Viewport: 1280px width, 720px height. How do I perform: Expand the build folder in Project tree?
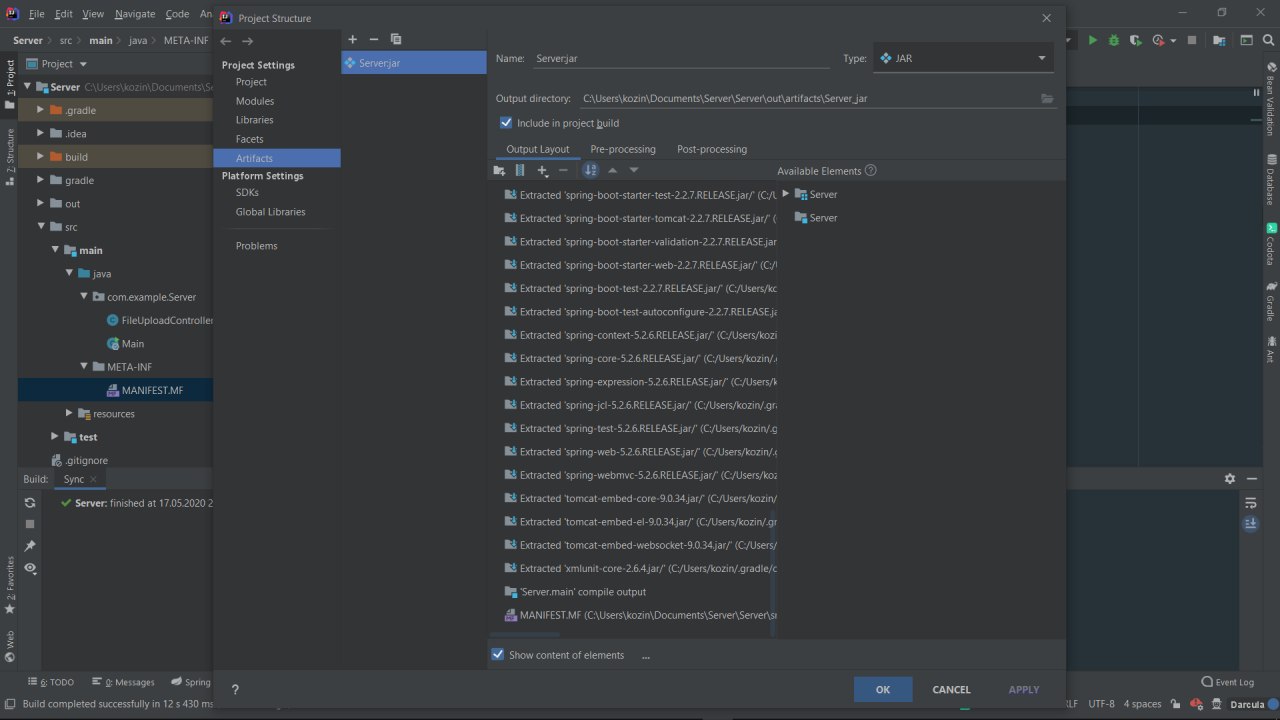point(41,157)
